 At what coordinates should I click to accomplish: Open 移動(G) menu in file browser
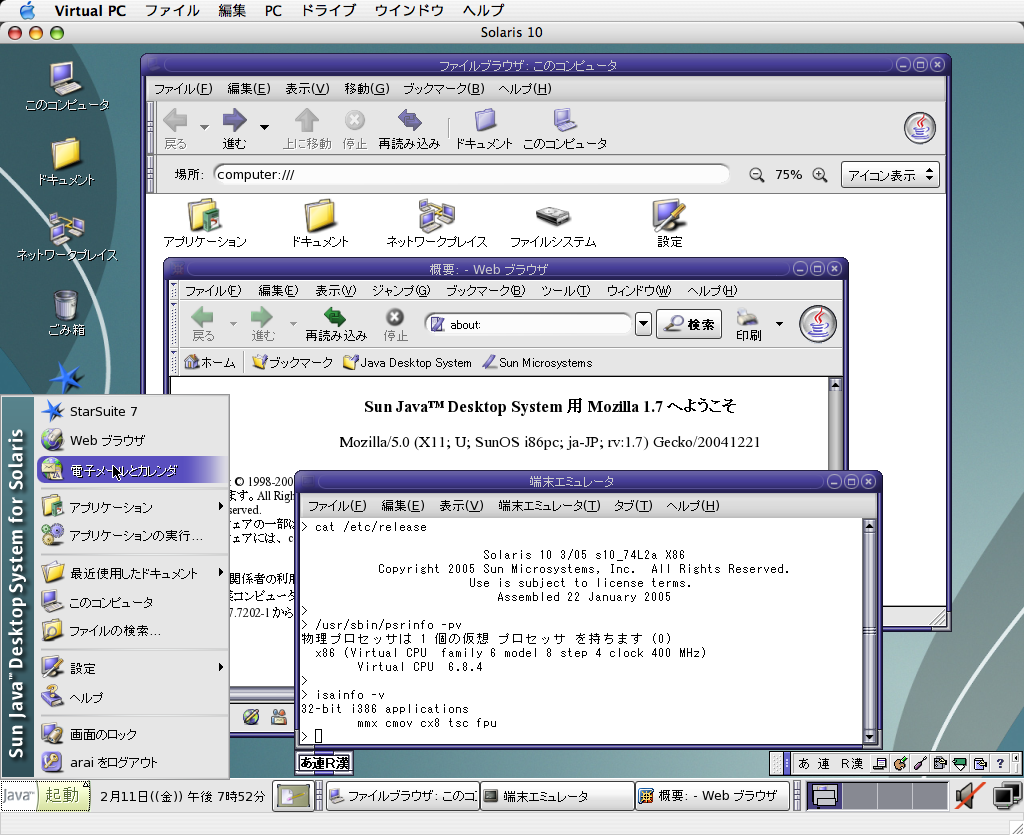click(x=366, y=89)
